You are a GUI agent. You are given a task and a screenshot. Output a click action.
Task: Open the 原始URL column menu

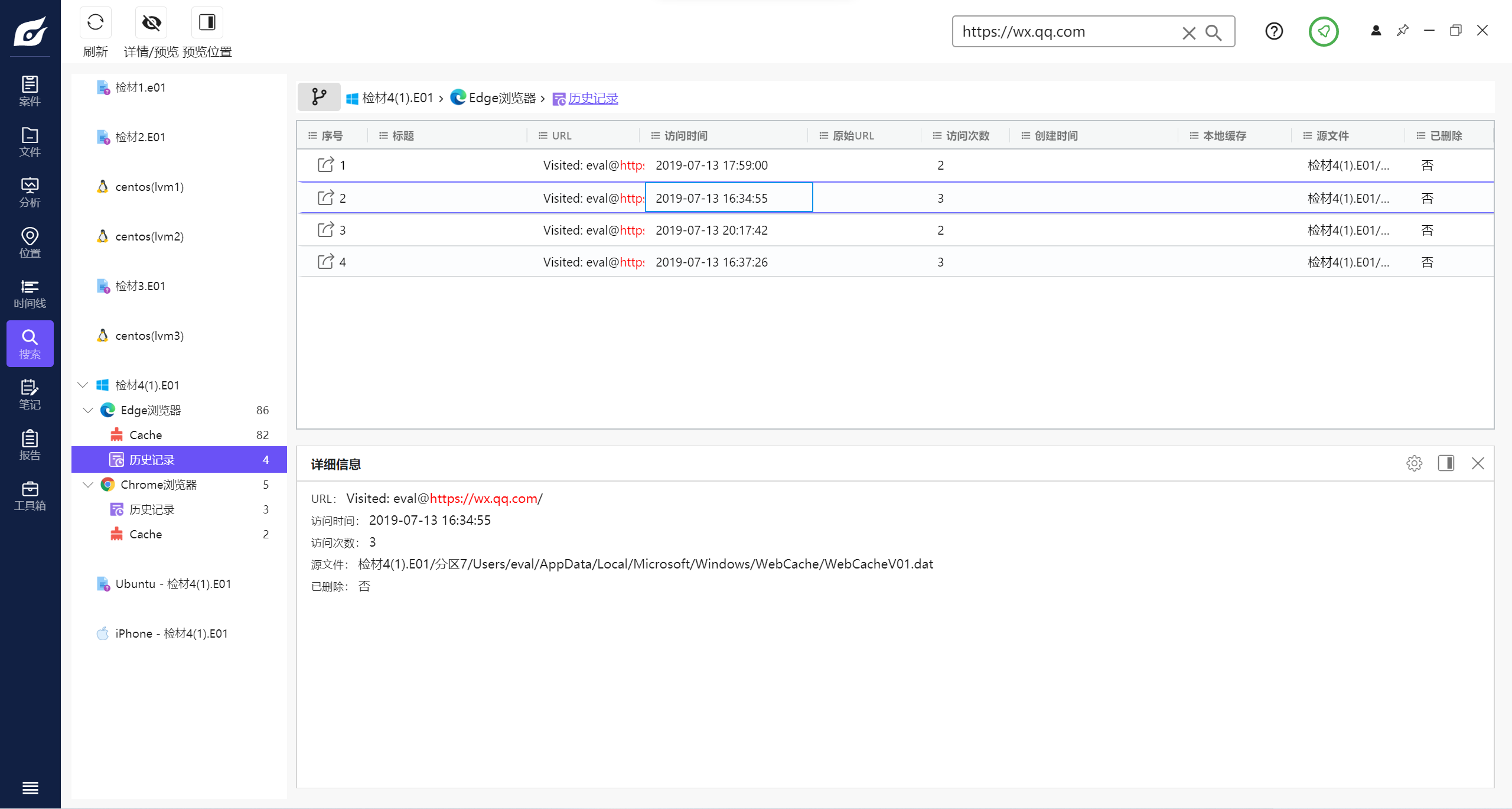pyautogui.click(x=823, y=136)
